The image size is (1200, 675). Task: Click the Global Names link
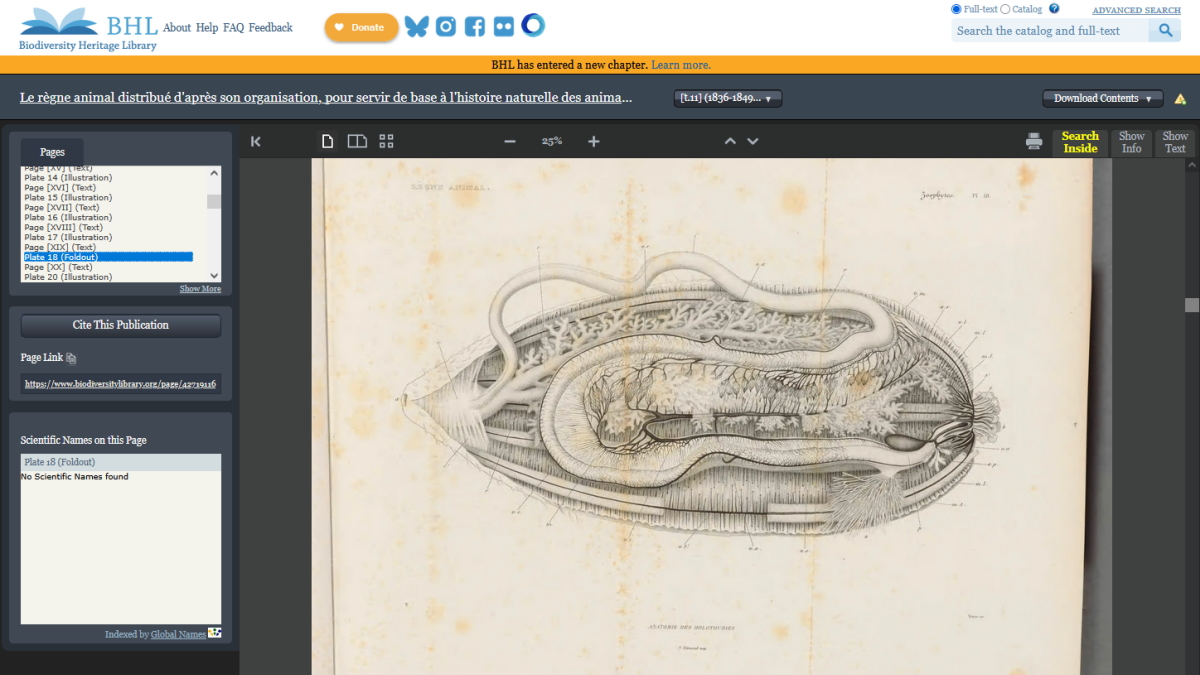coord(178,634)
